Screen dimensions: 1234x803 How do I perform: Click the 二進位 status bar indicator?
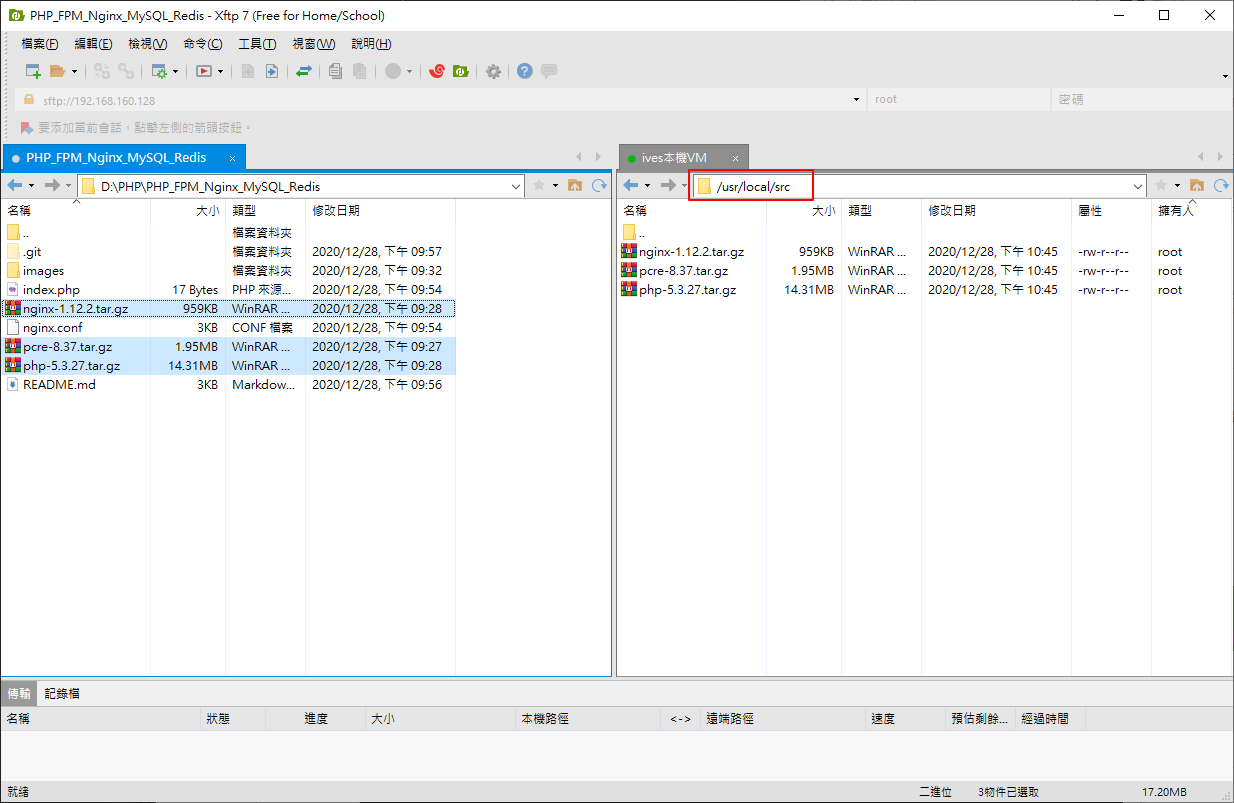click(x=935, y=792)
